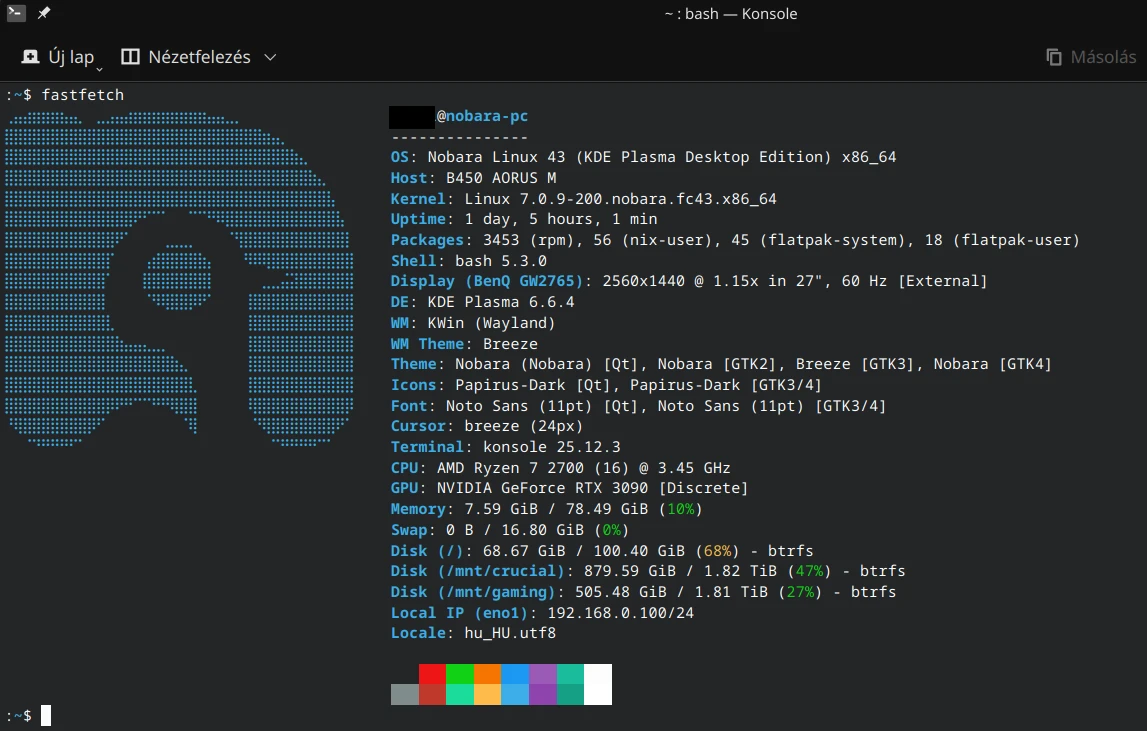This screenshot has height=731, width=1147.
Task: Click the Disk (/mnt/crucial) line
Action: coord(648,571)
